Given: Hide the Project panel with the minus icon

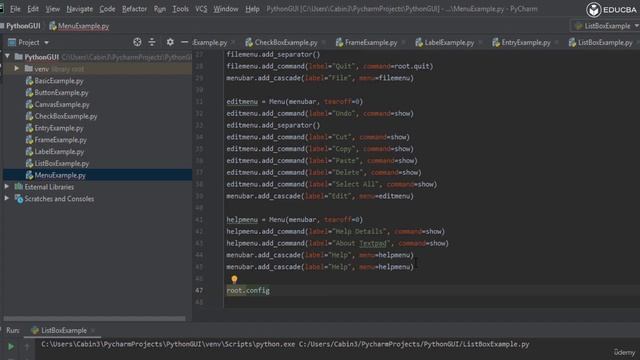Looking at the screenshot, I should coord(184,42).
